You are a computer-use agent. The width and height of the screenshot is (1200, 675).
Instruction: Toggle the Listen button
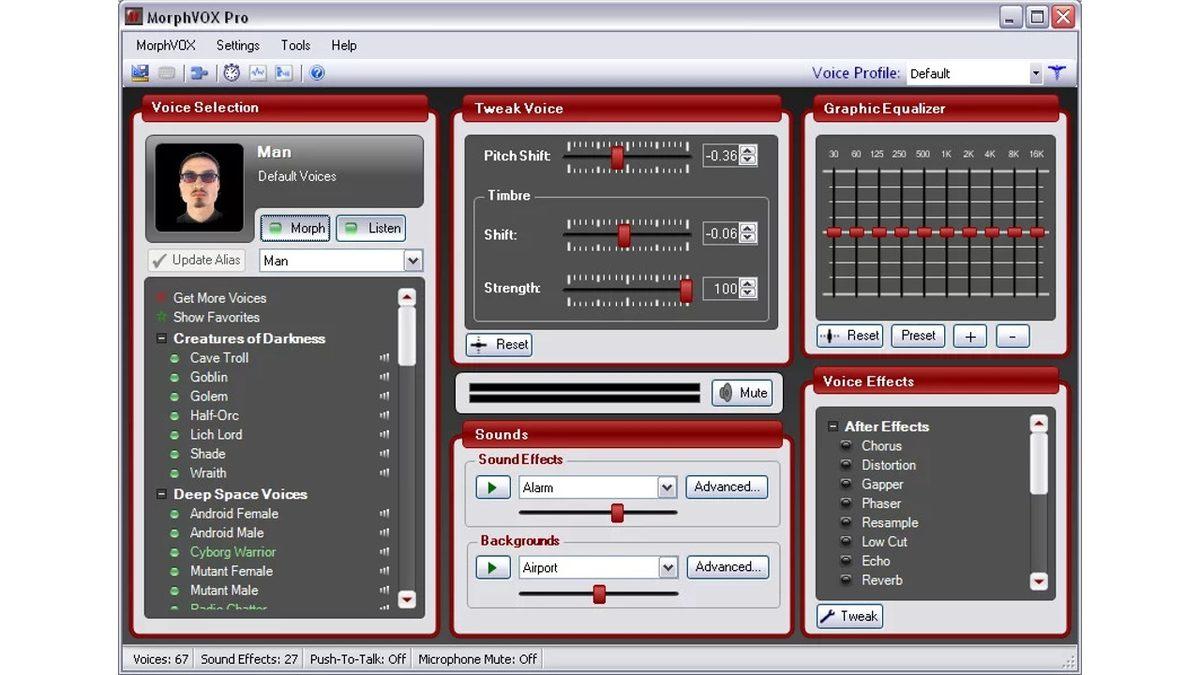tap(371, 228)
